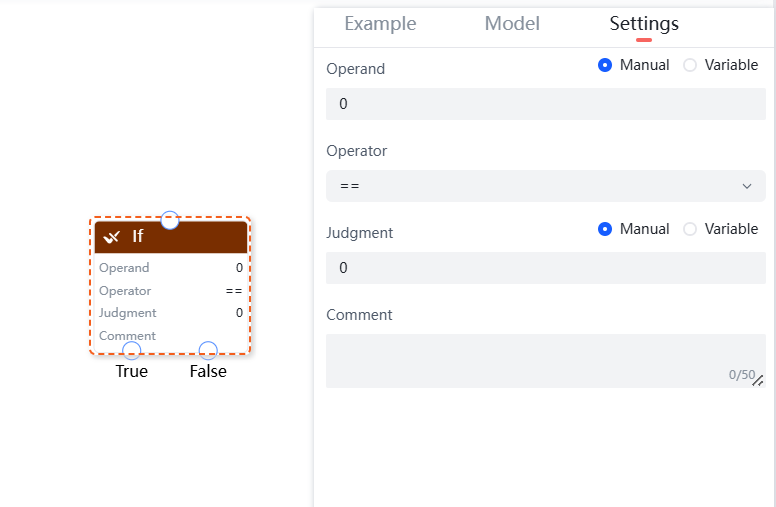This screenshot has width=776, height=507.
Task: Click the Operand value input field
Action: pyautogui.click(x=545, y=104)
